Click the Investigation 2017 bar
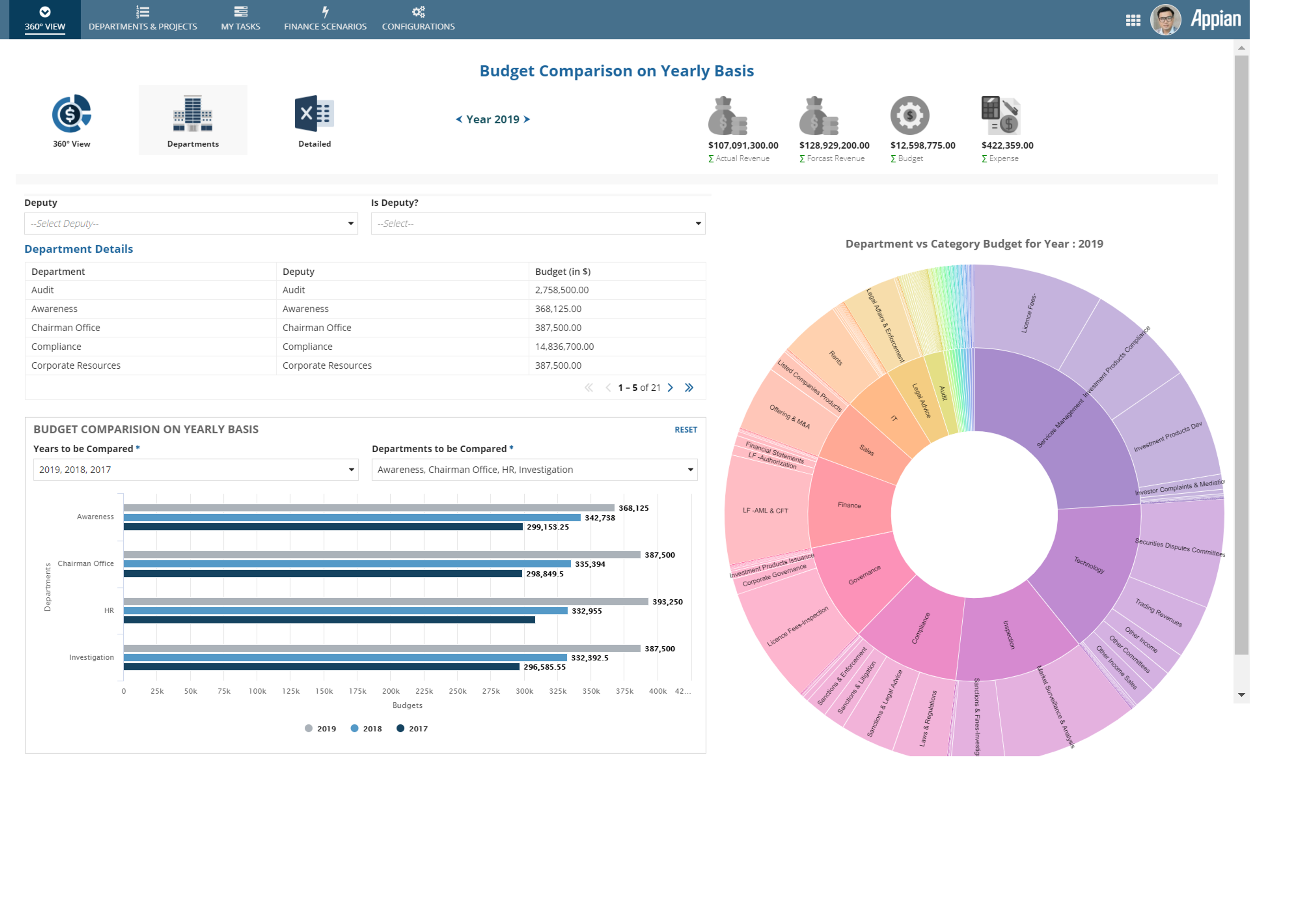 321,667
